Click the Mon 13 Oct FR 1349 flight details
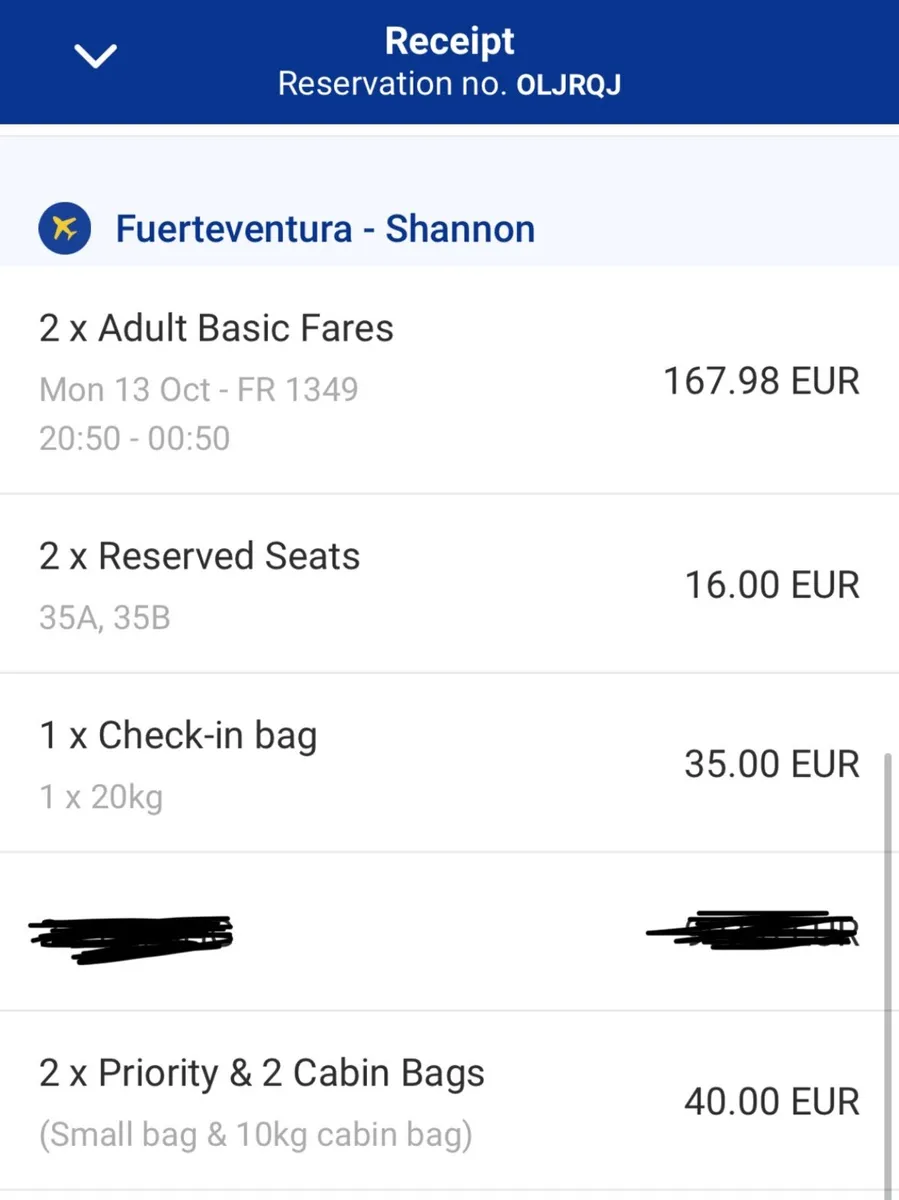The height and width of the screenshot is (1200, 899). click(198, 389)
